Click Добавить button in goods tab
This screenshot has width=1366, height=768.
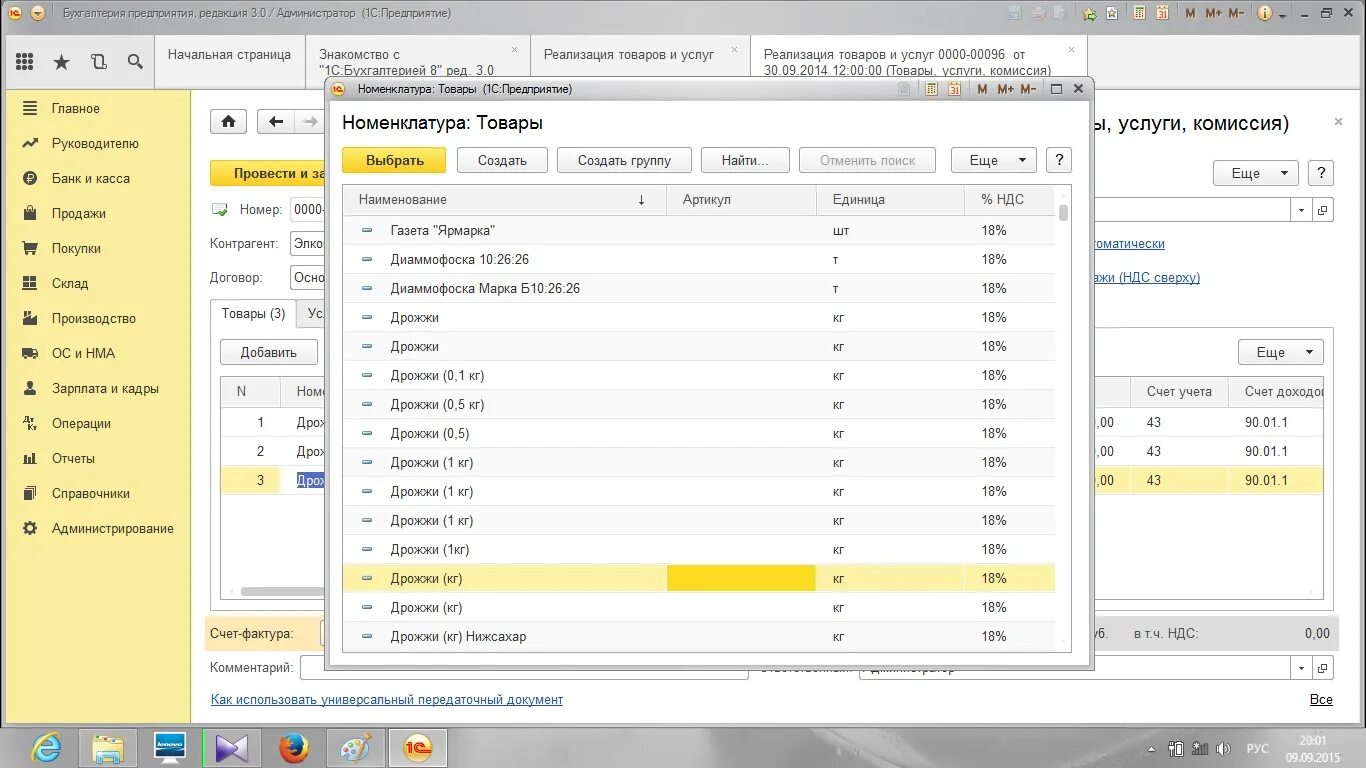[x=269, y=352]
